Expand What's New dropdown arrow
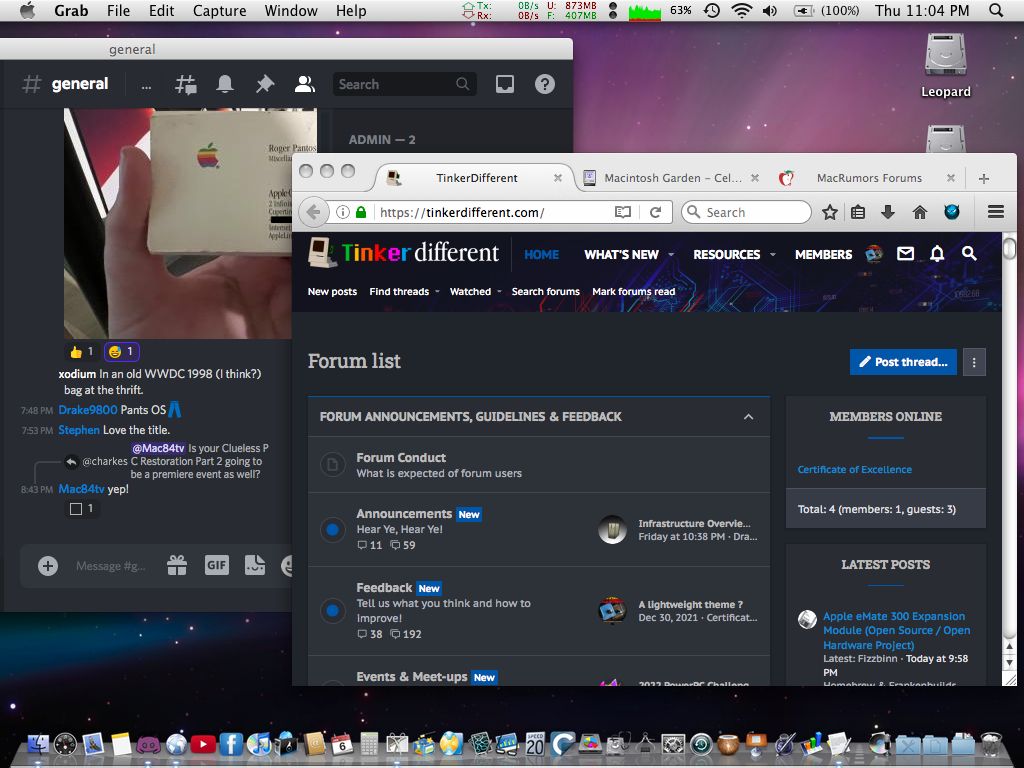1024x768 pixels. pos(671,255)
